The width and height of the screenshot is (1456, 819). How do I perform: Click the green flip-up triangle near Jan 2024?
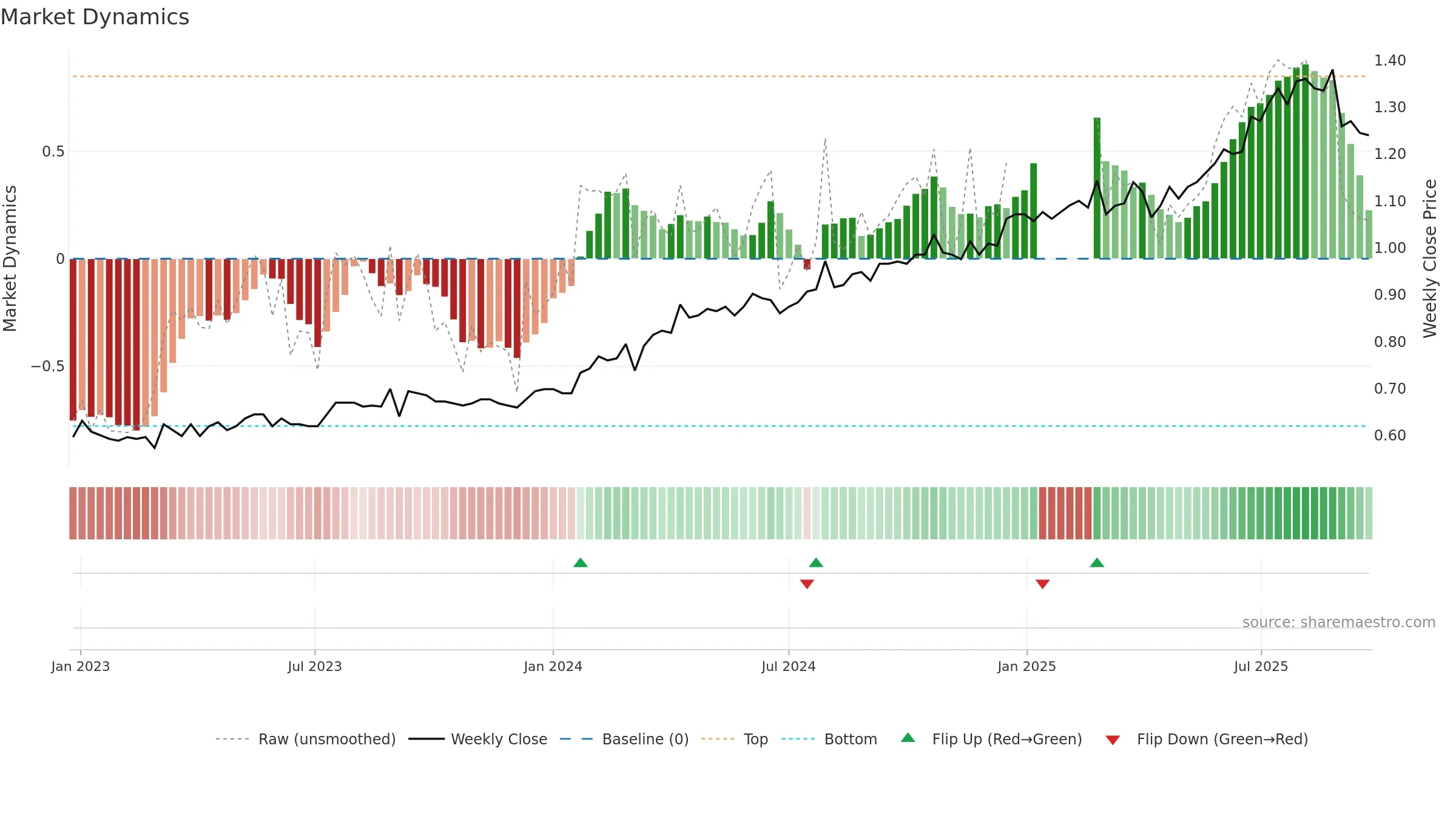point(581,562)
